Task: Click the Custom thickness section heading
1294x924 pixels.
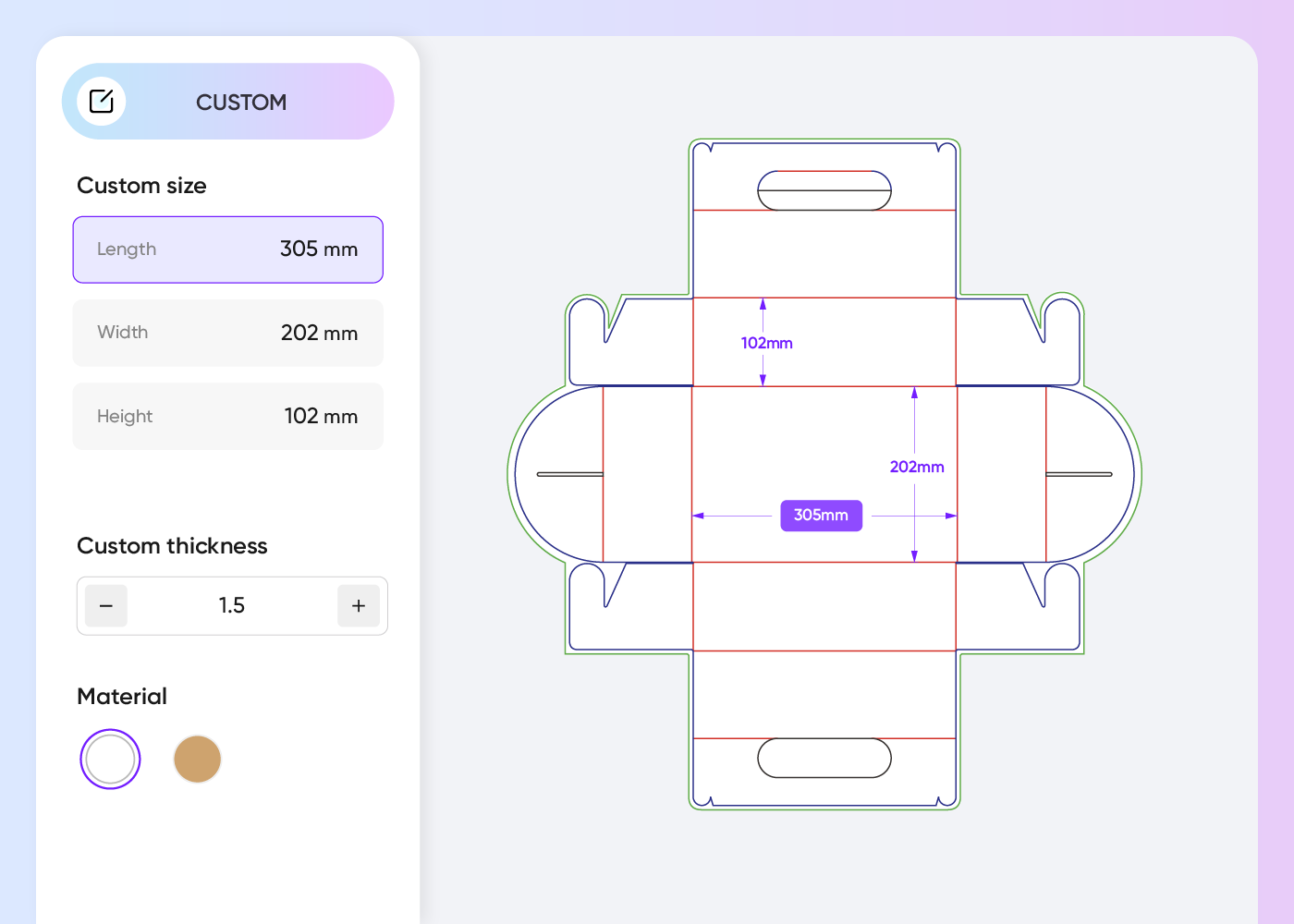Action: [x=172, y=546]
